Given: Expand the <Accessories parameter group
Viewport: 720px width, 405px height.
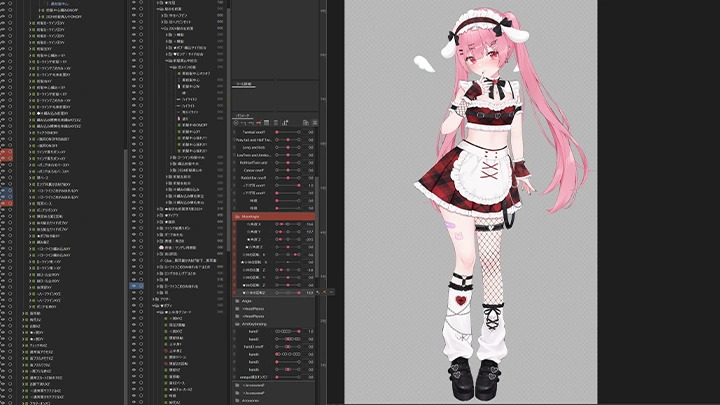Looking at the screenshot, I should (x=237, y=385).
